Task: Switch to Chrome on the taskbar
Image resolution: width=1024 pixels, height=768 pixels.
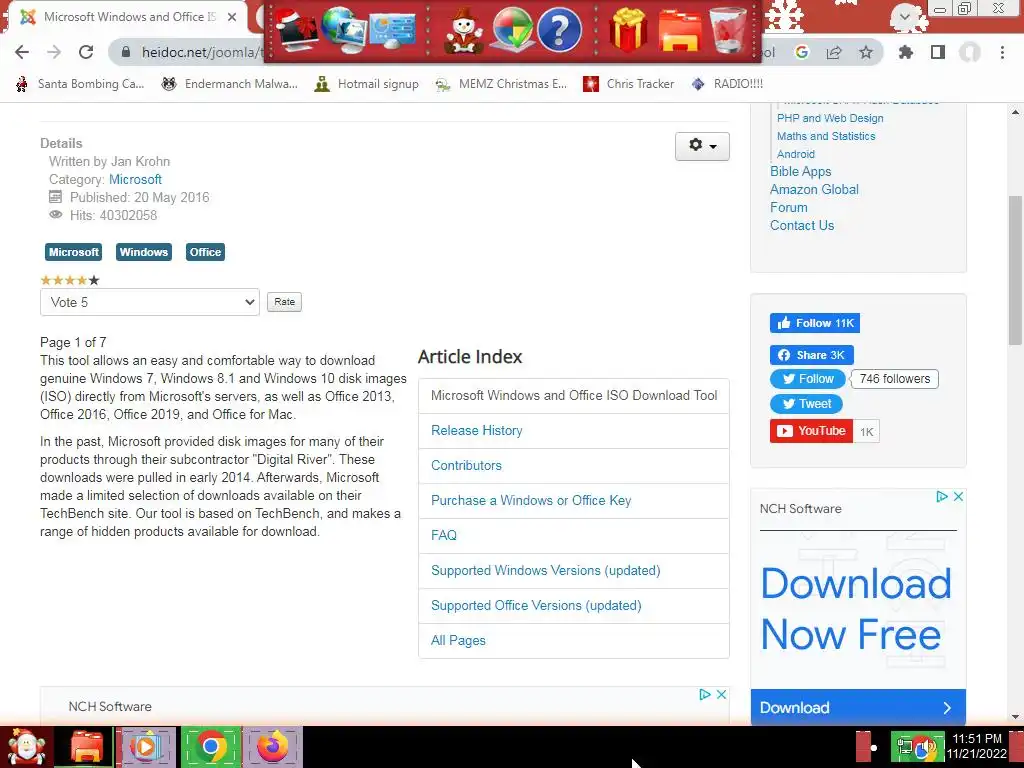Action: tap(210, 746)
